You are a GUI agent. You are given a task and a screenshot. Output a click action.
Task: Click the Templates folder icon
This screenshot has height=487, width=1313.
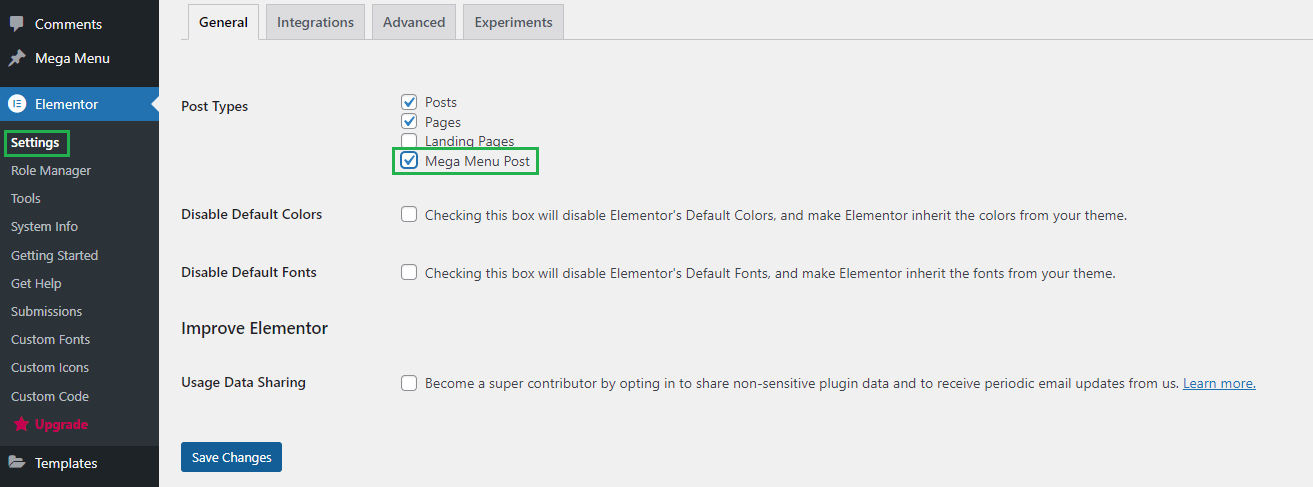(x=17, y=463)
